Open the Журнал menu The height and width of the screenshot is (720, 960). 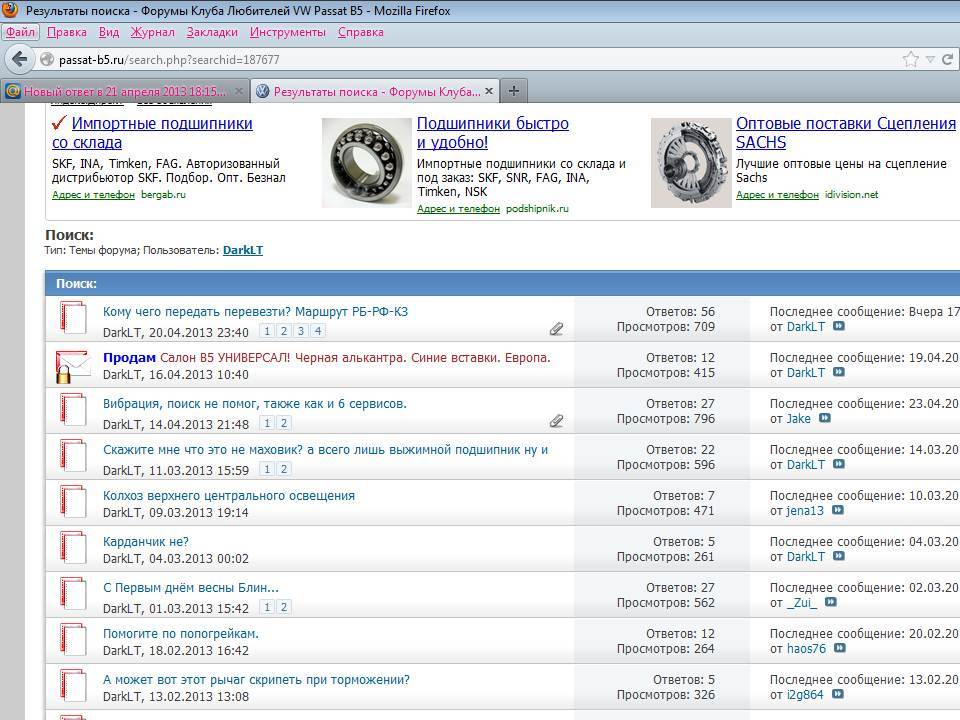(152, 32)
